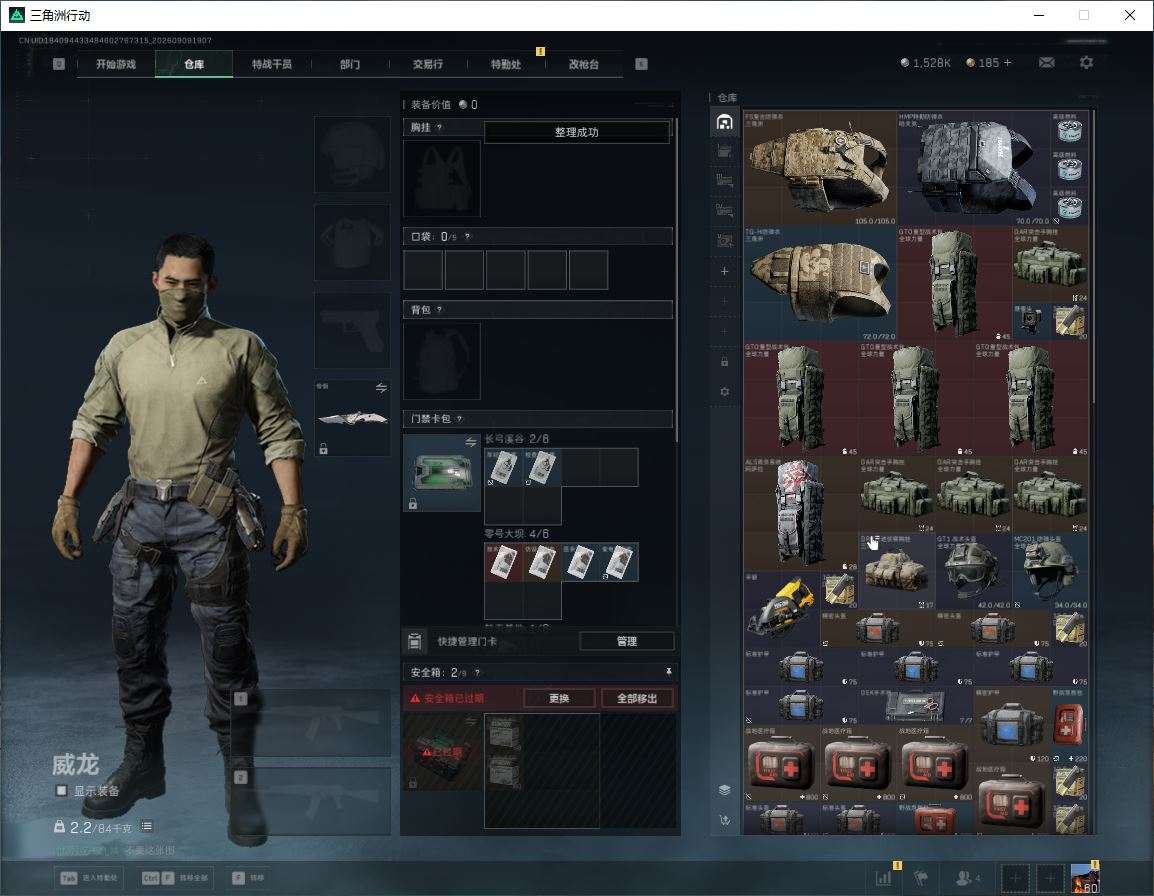Select the empty body armor slot

click(x=352, y=242)
